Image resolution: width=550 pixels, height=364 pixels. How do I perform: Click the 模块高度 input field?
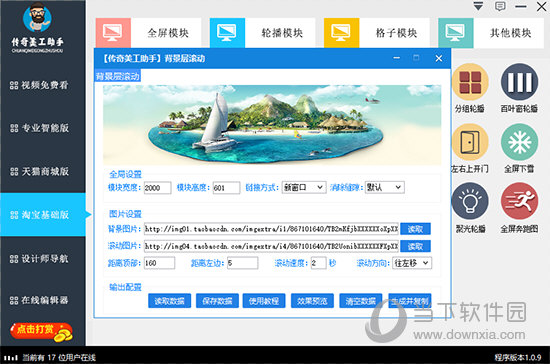click(x=226, y=188)
